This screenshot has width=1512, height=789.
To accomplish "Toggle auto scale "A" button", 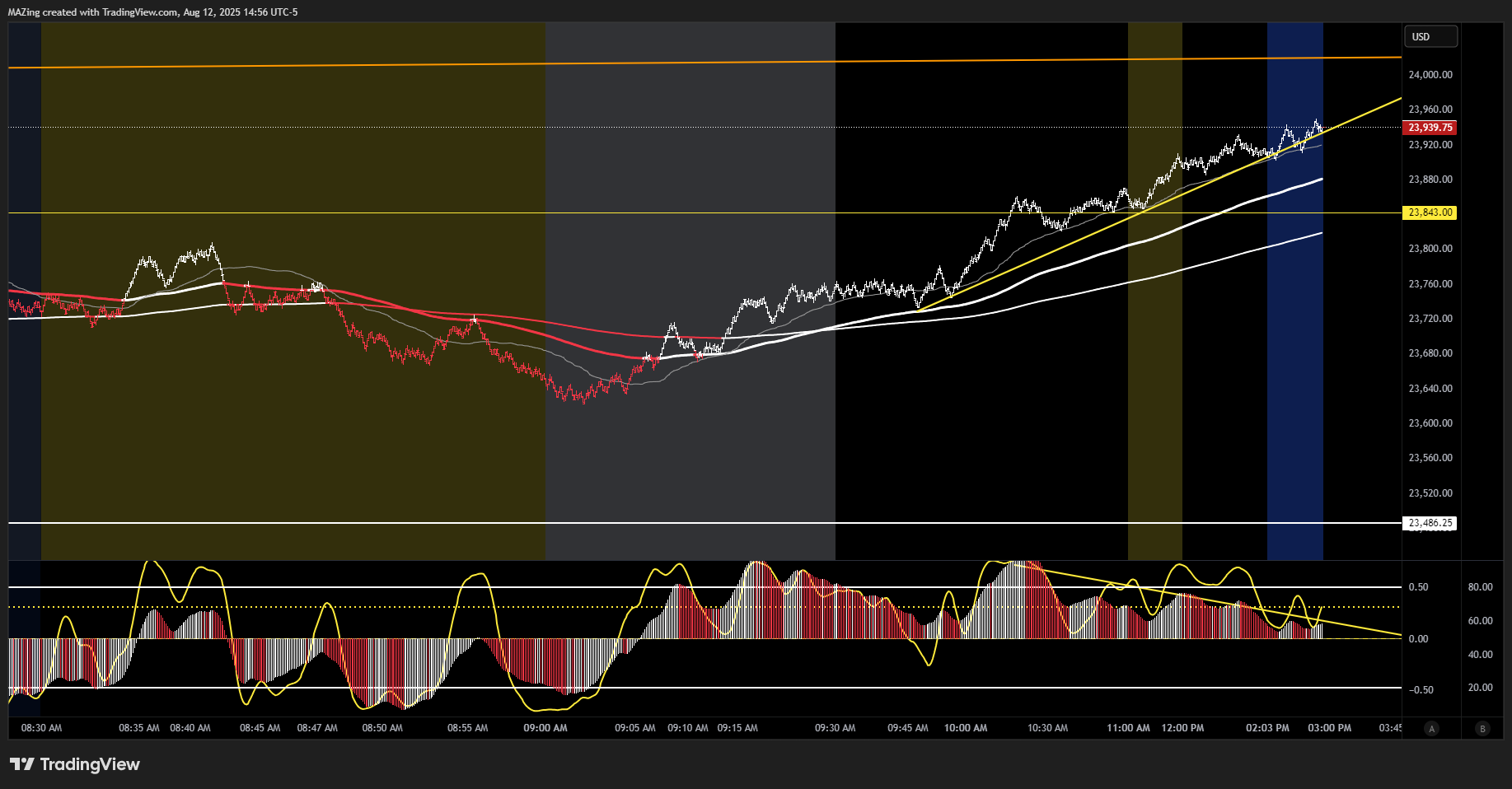I will click(1432, 728).
